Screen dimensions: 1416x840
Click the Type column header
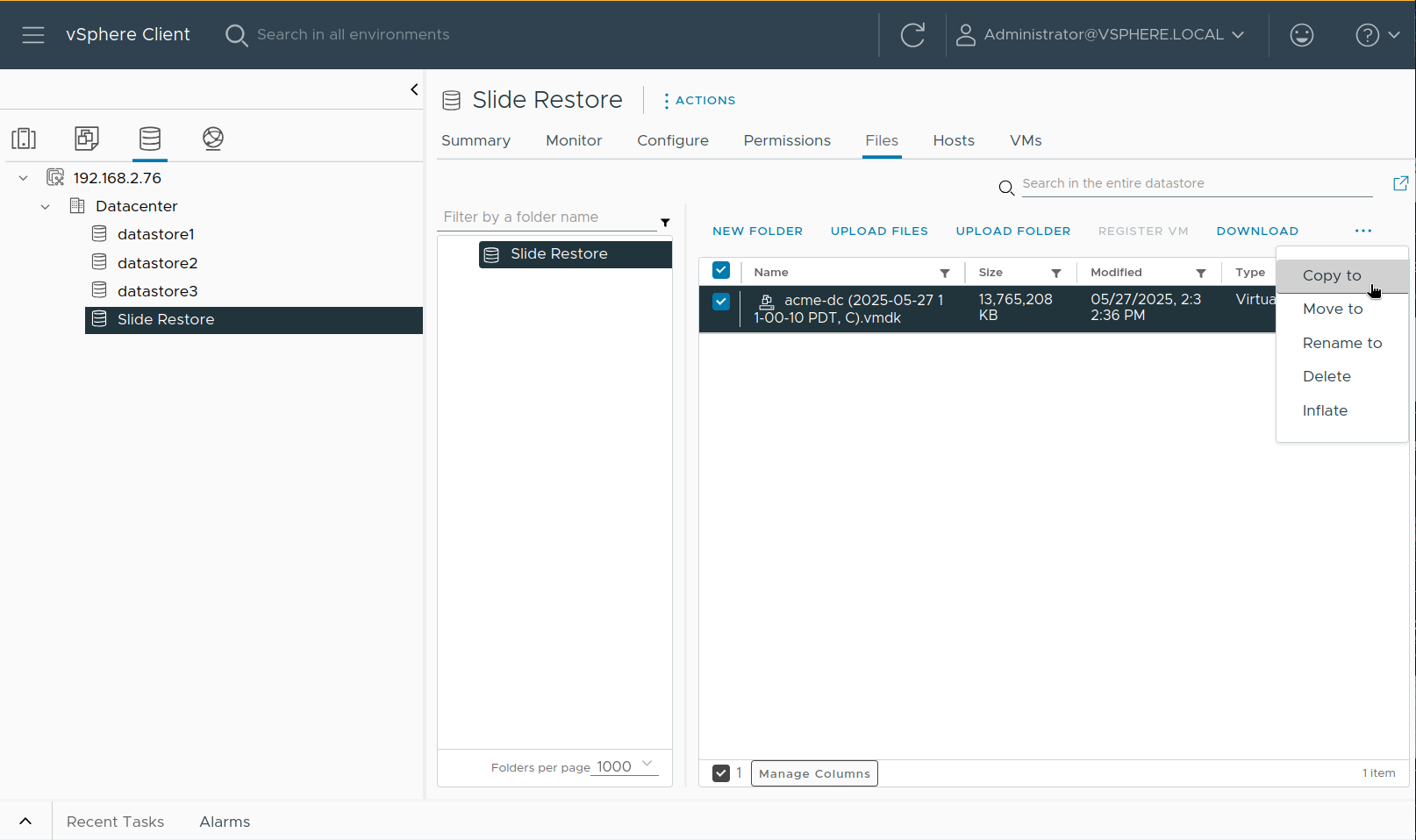[1250, 273]
